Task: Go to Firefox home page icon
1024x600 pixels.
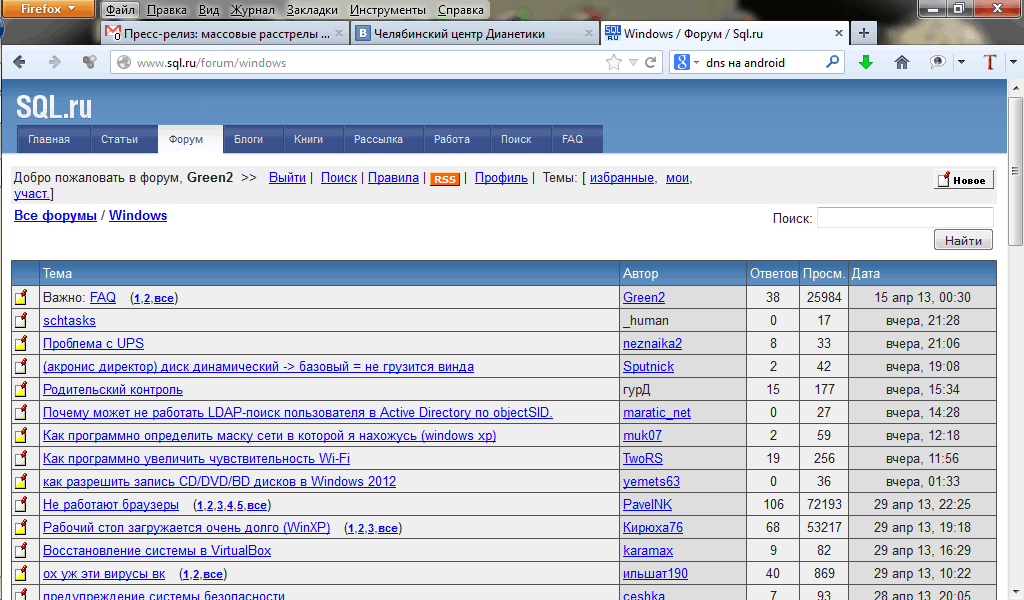Action: coord(902,62)
